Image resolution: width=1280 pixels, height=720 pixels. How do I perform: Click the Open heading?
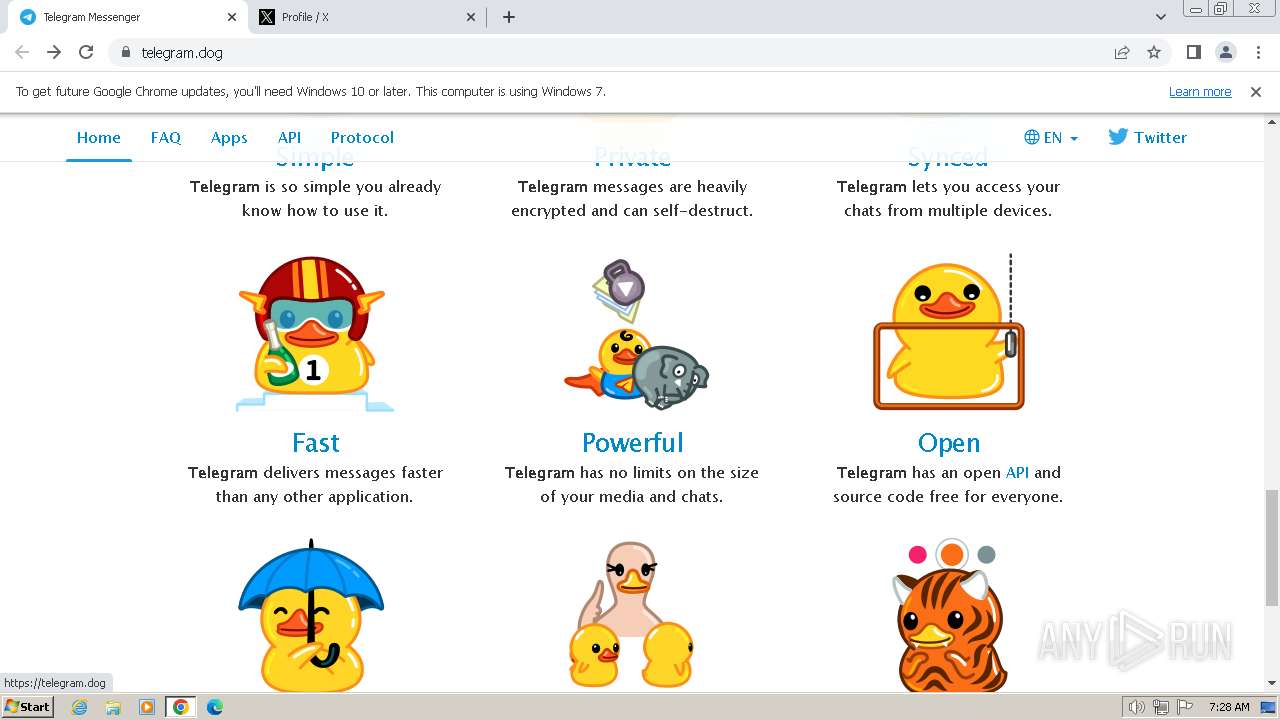point(949,443)
